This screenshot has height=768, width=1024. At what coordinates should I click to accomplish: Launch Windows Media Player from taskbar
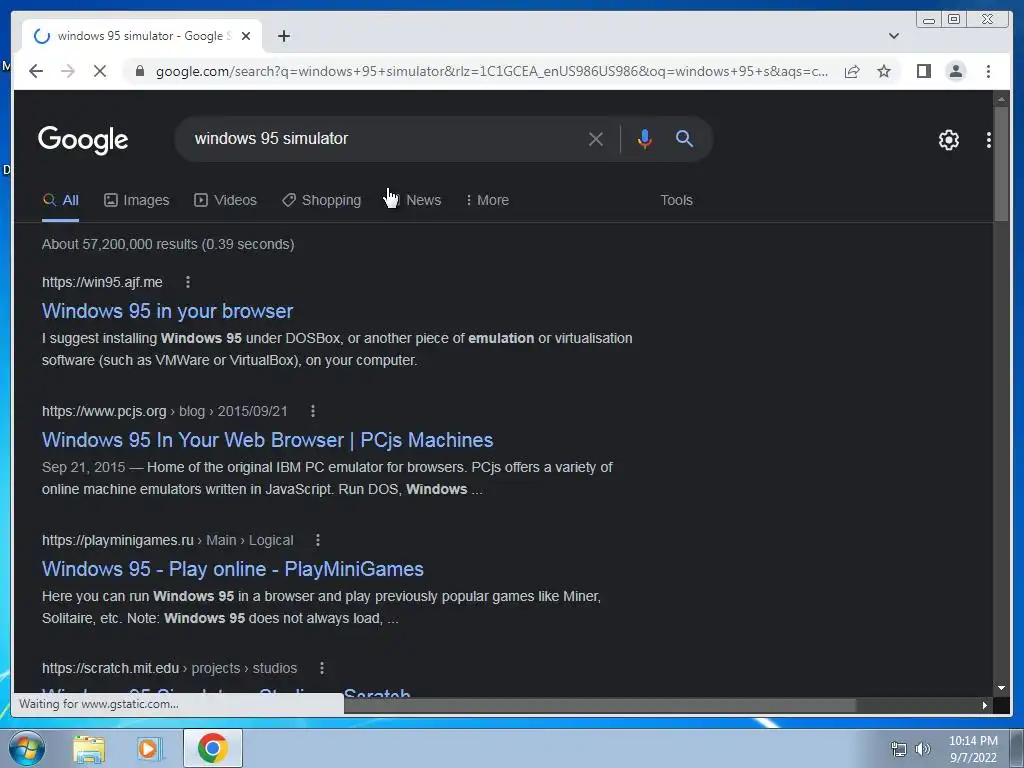point(150,749)
